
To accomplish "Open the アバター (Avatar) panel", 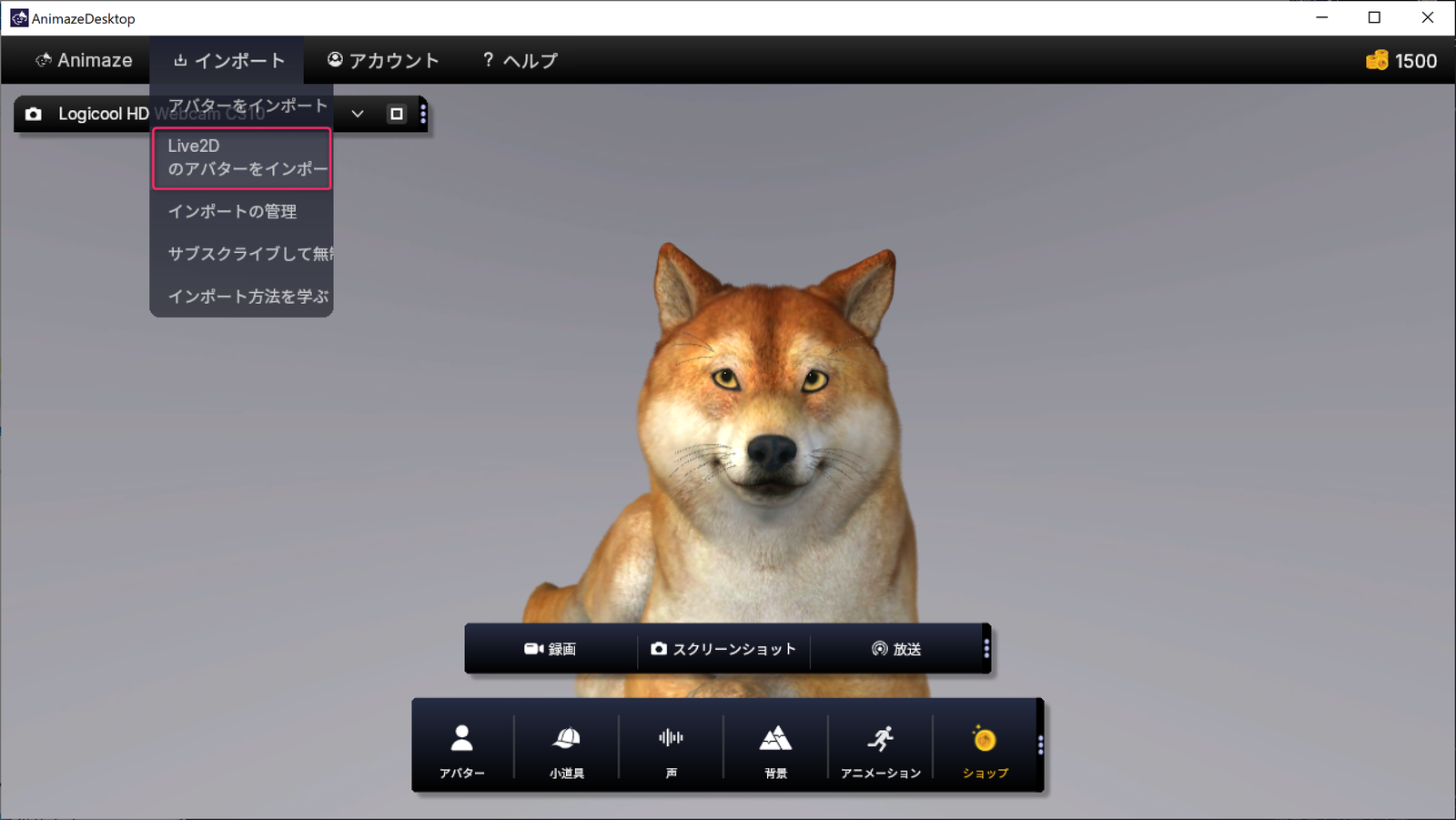I will click(462, 749).
